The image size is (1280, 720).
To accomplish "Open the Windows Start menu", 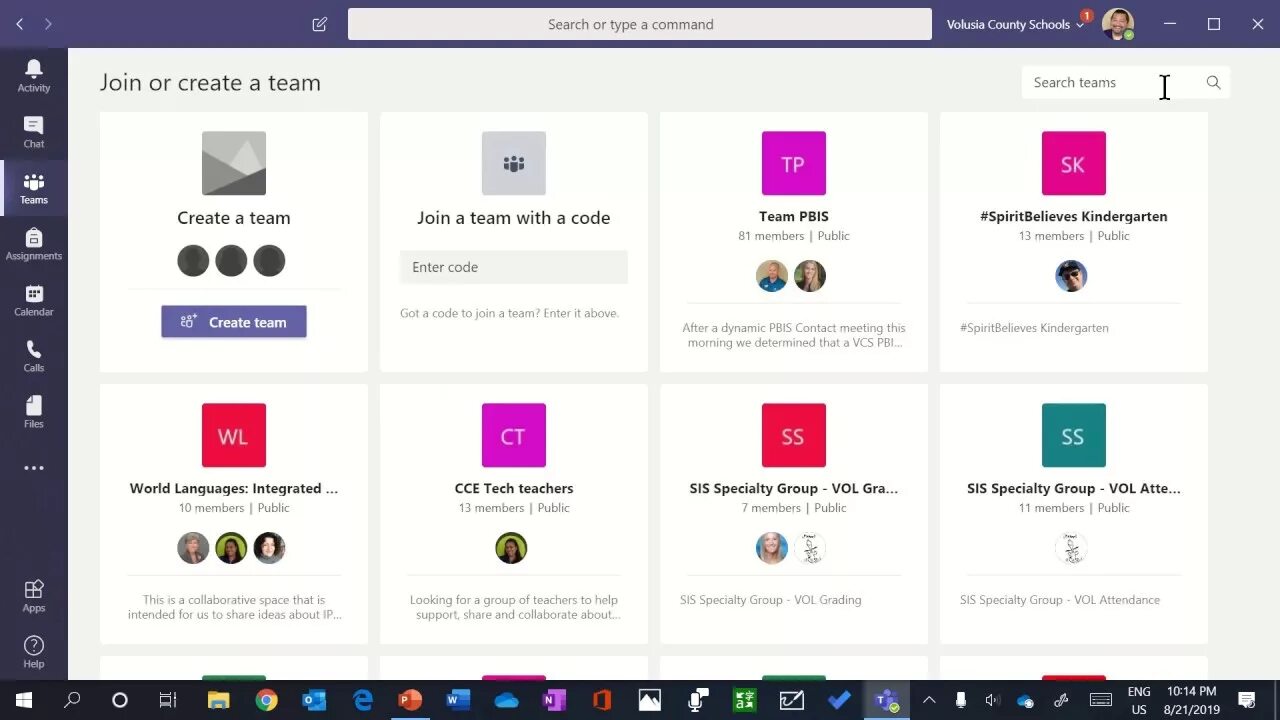I will [24, 700].
